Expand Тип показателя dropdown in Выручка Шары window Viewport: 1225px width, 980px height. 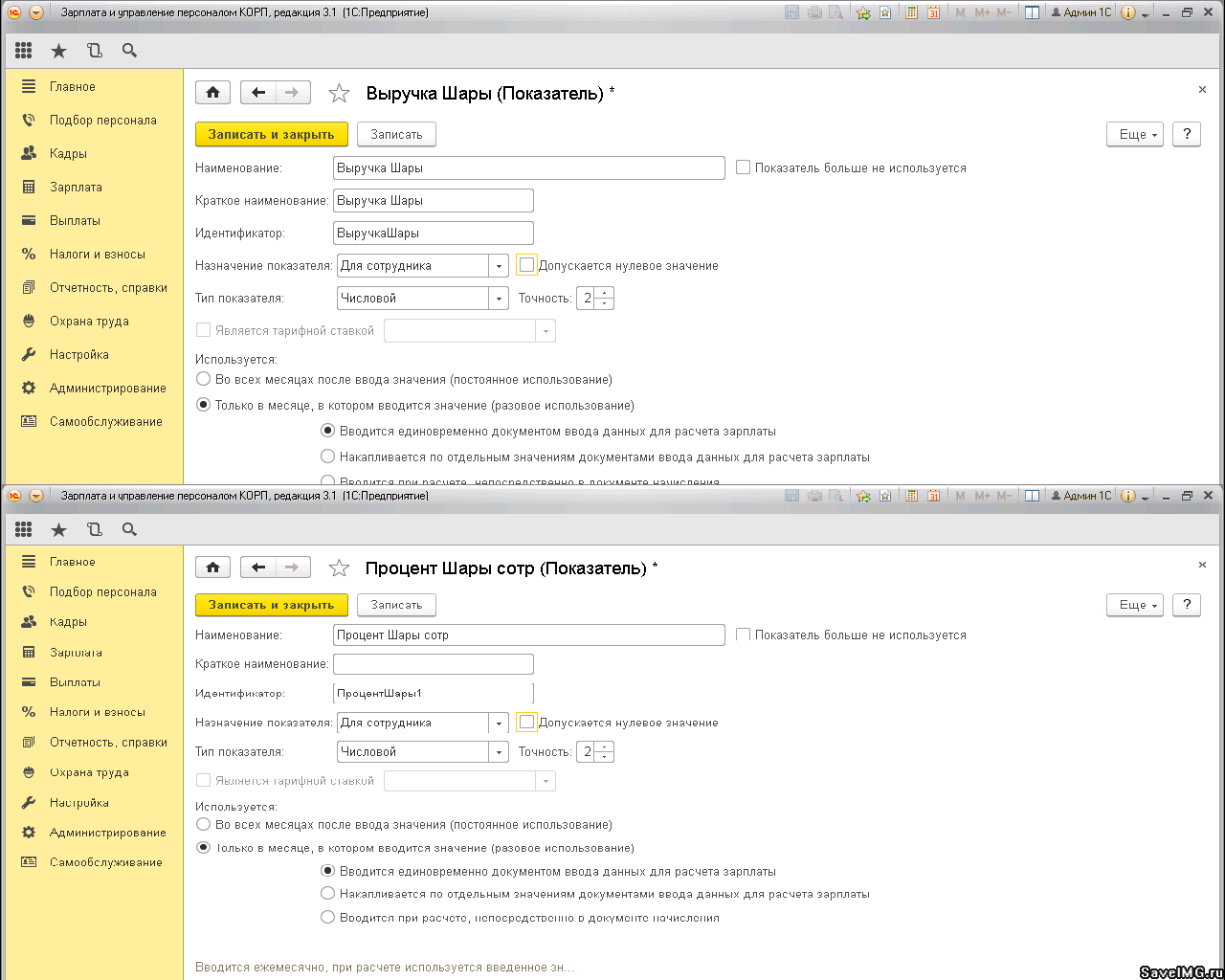tap(499, 299)
